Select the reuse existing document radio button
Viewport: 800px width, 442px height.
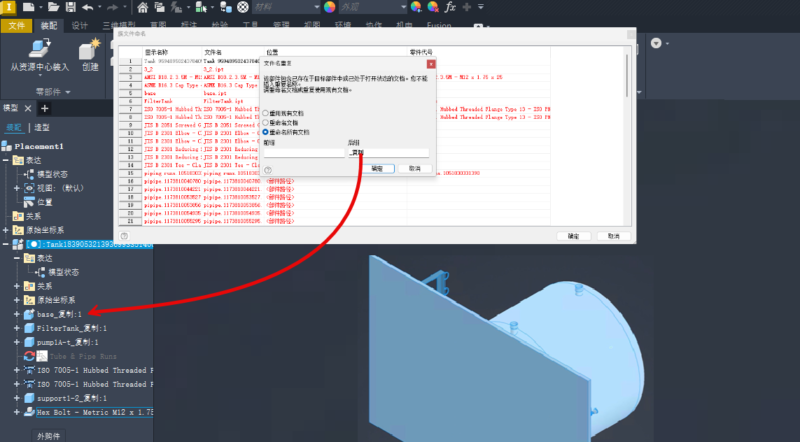click(x=265, y=113)
